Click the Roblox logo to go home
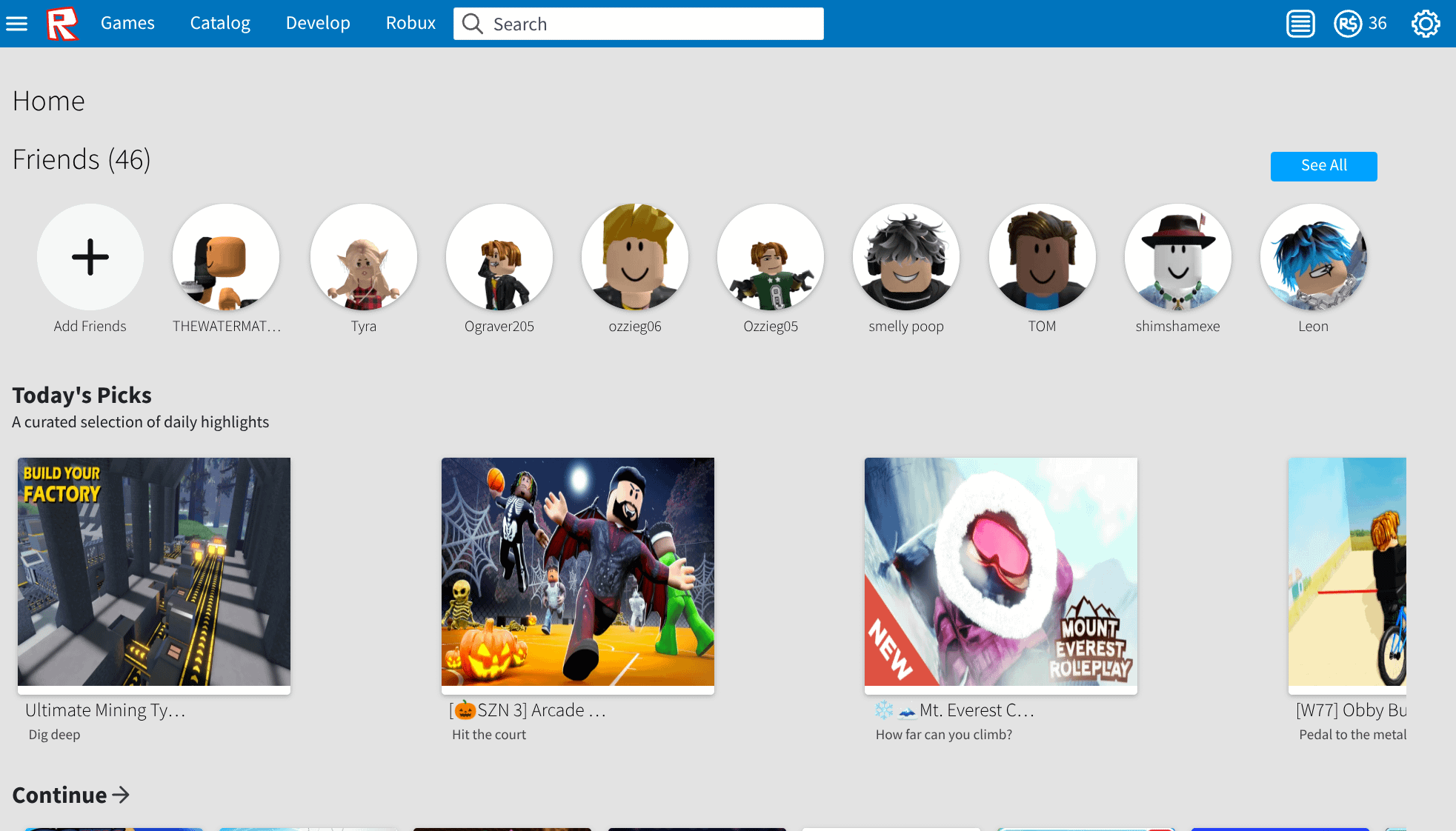1456x831 pixels. click(x=63, y=23)
